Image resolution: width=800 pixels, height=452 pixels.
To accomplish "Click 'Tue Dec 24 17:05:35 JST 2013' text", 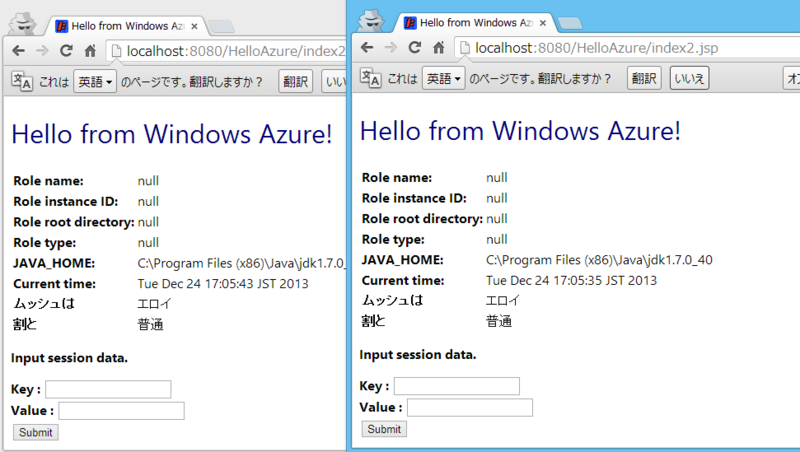I will point(571,281).
